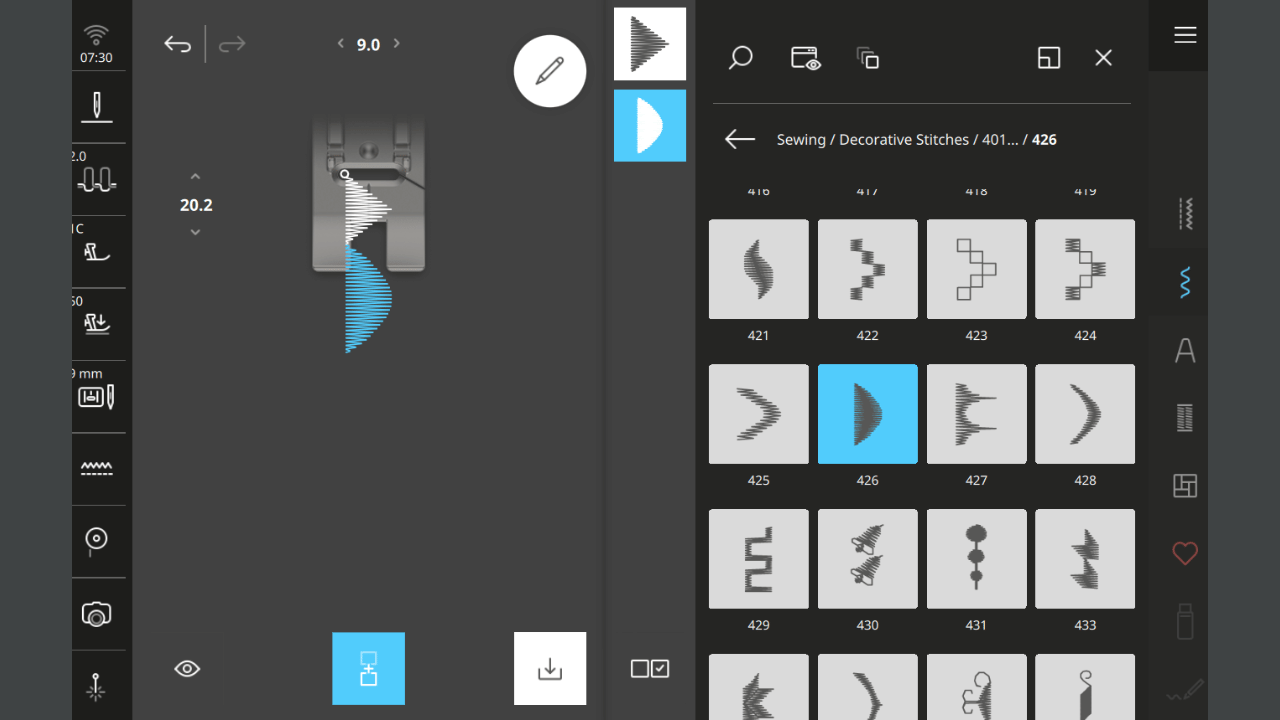Open the stitch balance wavy line setting
Screen dimensions: 1280x720
pyautogui.click(x=97, y=468)
